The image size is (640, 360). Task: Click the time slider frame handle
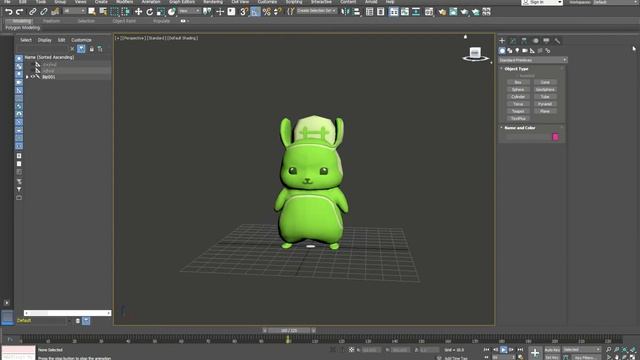(289, 331)
